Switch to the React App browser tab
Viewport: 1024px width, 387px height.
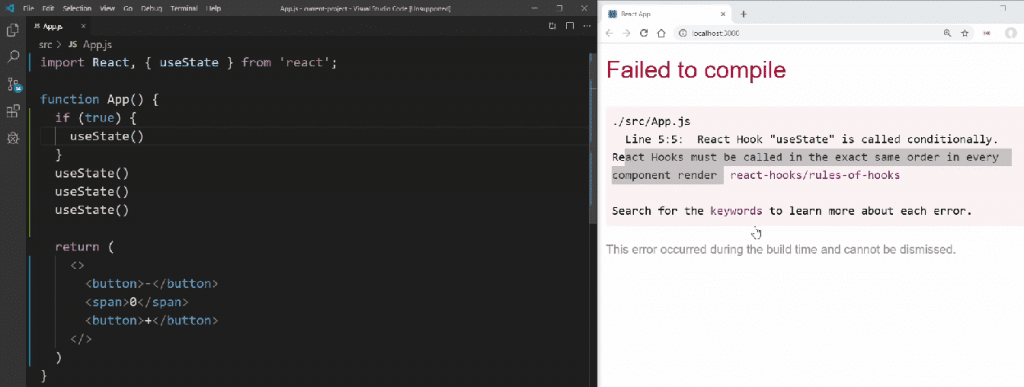pyautogui.click(x=665, y=14)
